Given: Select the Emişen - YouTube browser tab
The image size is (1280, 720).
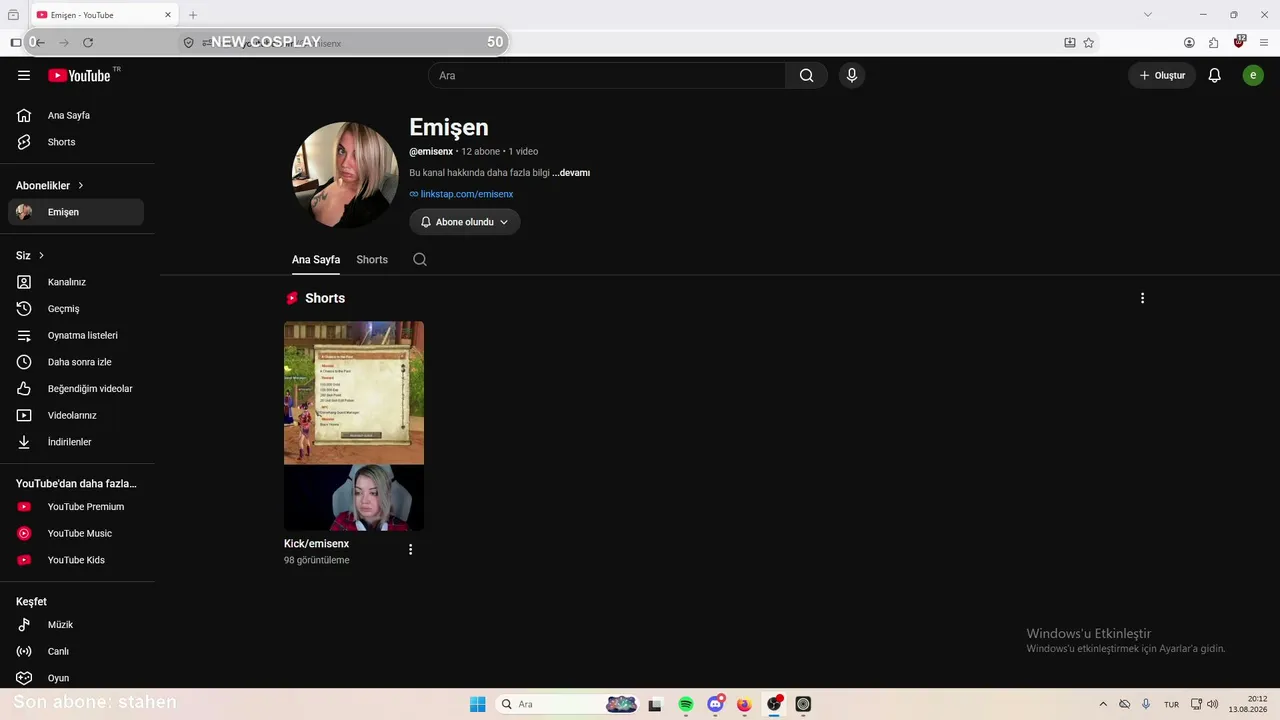Looking at the screenshot, I should coord(101,15).
